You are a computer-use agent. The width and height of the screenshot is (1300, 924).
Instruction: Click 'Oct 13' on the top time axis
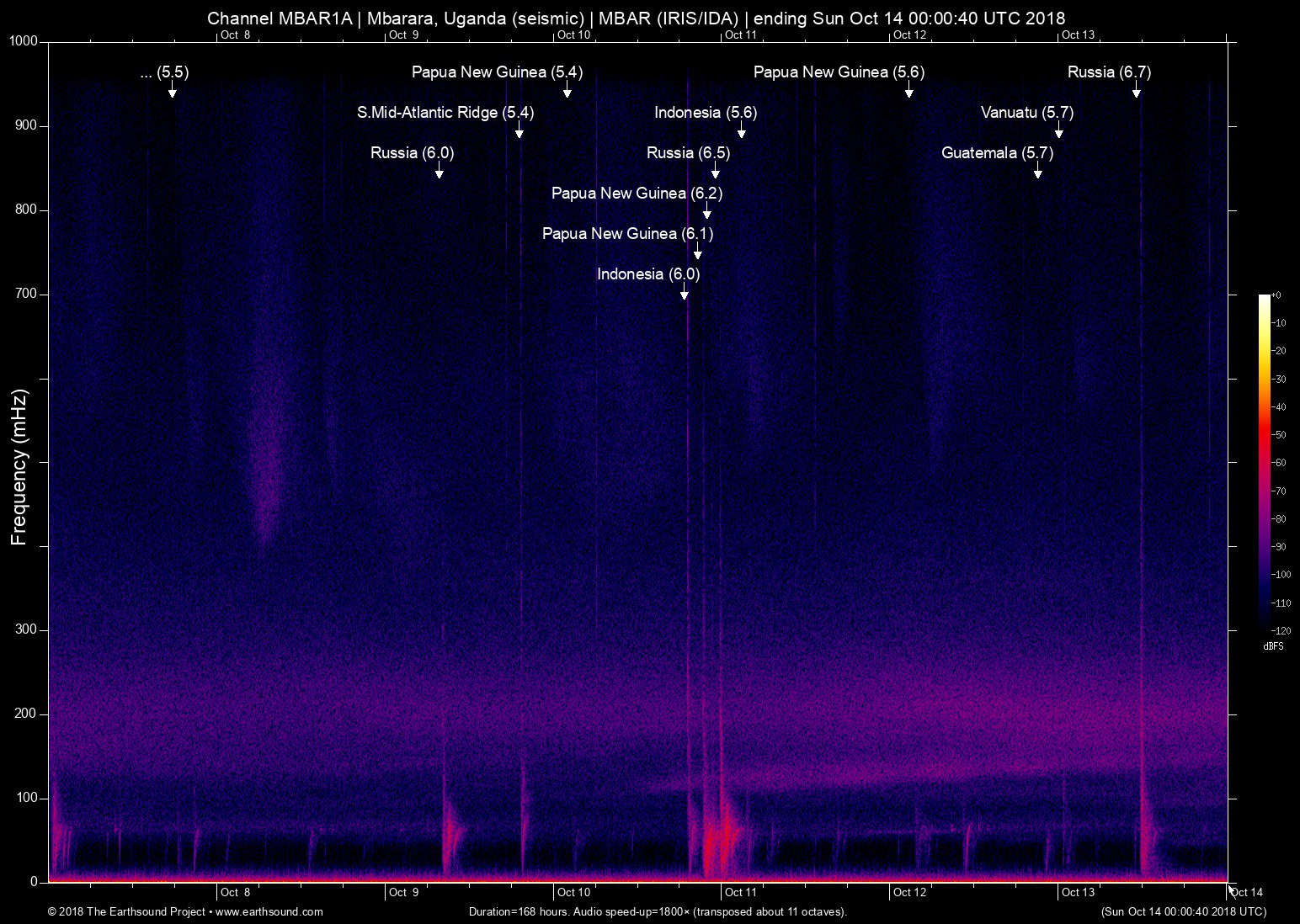tap(1079, 35)
